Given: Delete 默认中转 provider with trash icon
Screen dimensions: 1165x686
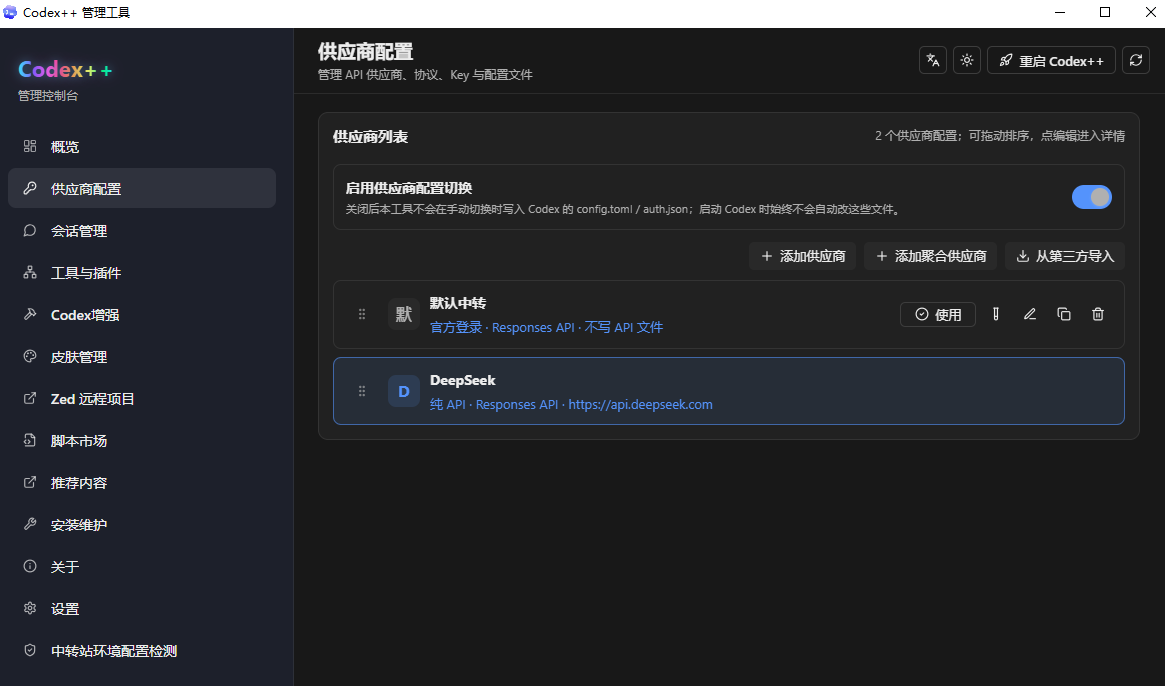Looking at the screenshot, I should 1098,314.
